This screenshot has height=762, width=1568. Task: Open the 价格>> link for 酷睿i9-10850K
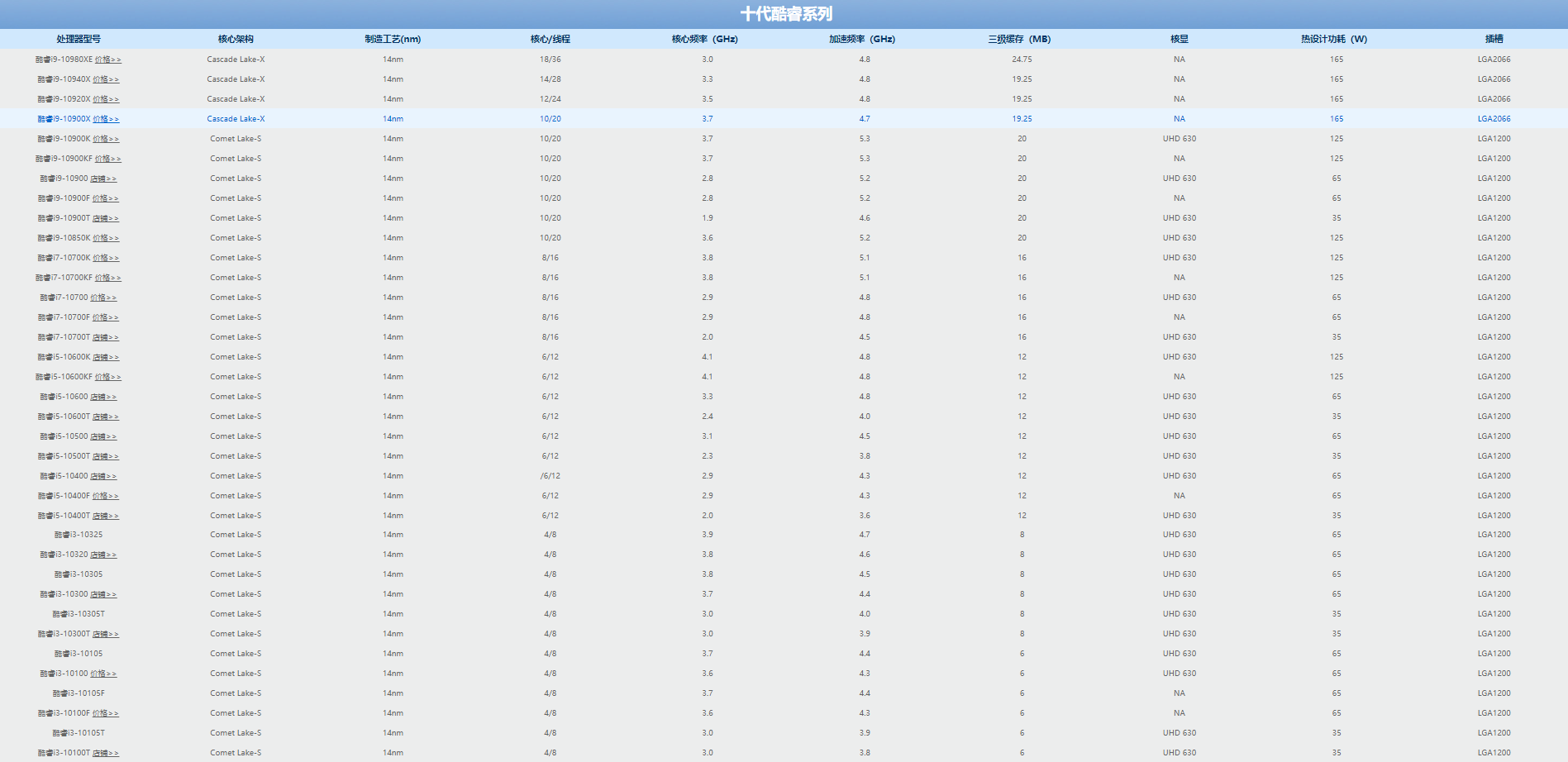[x=106, y=238]
